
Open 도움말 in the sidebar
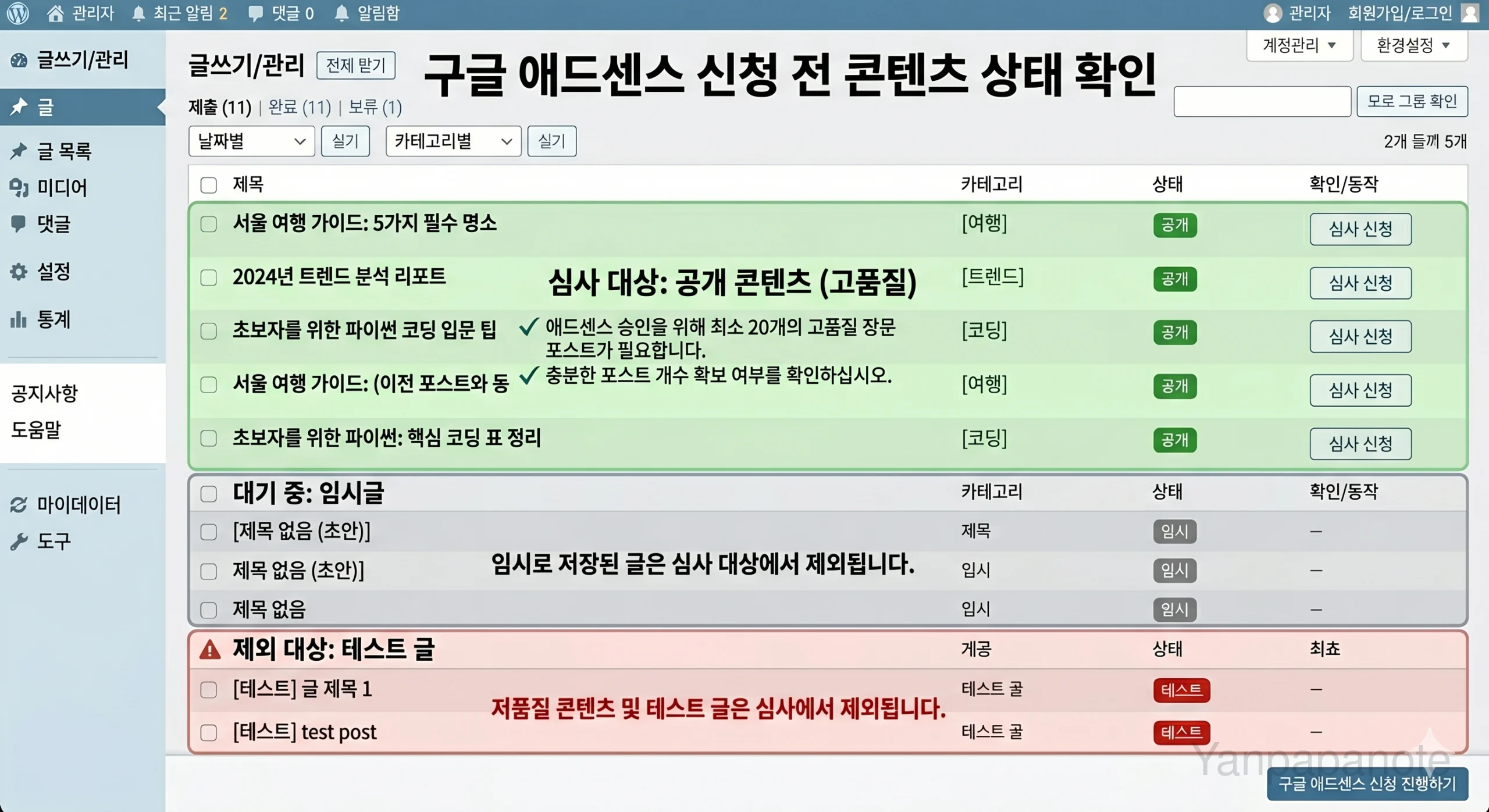pyautogui.click(x=36, y=430)
